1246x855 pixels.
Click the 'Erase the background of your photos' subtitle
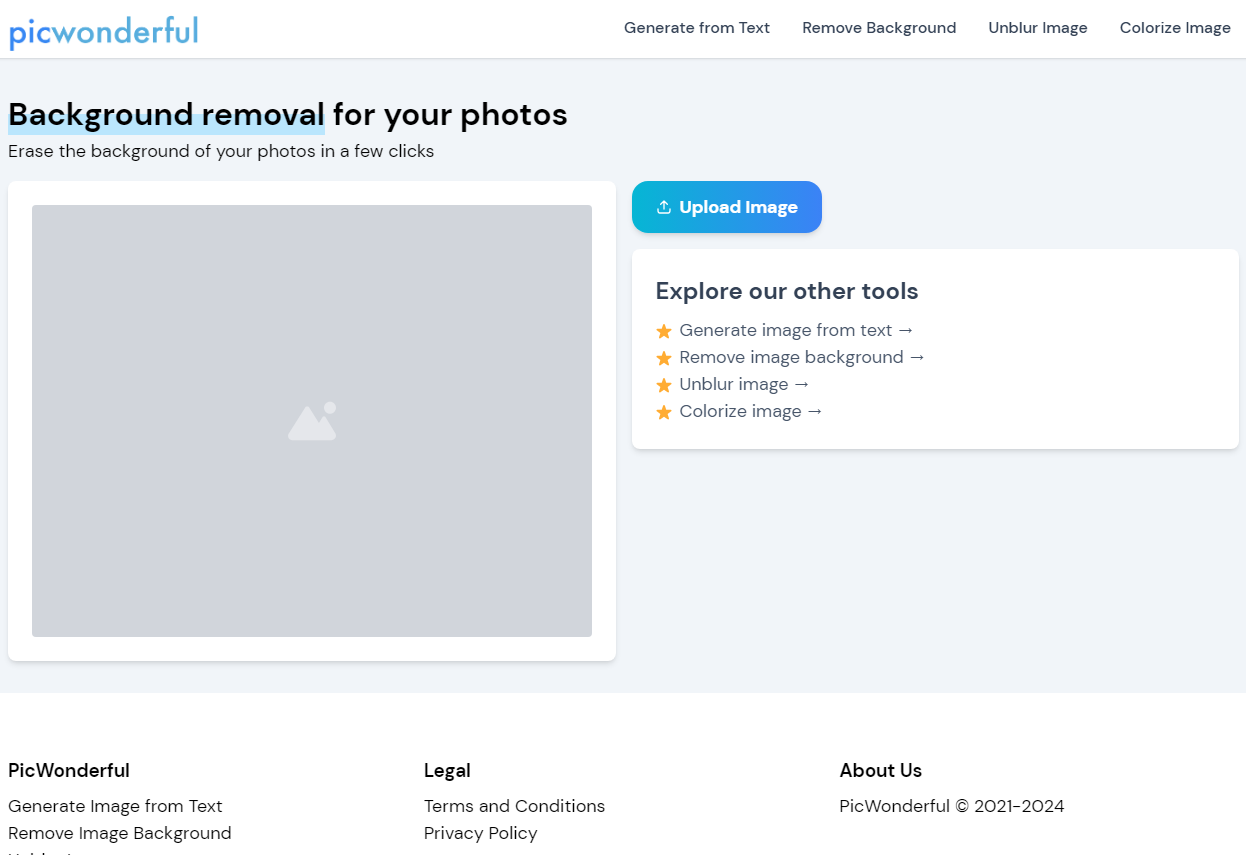pos(221,152)
